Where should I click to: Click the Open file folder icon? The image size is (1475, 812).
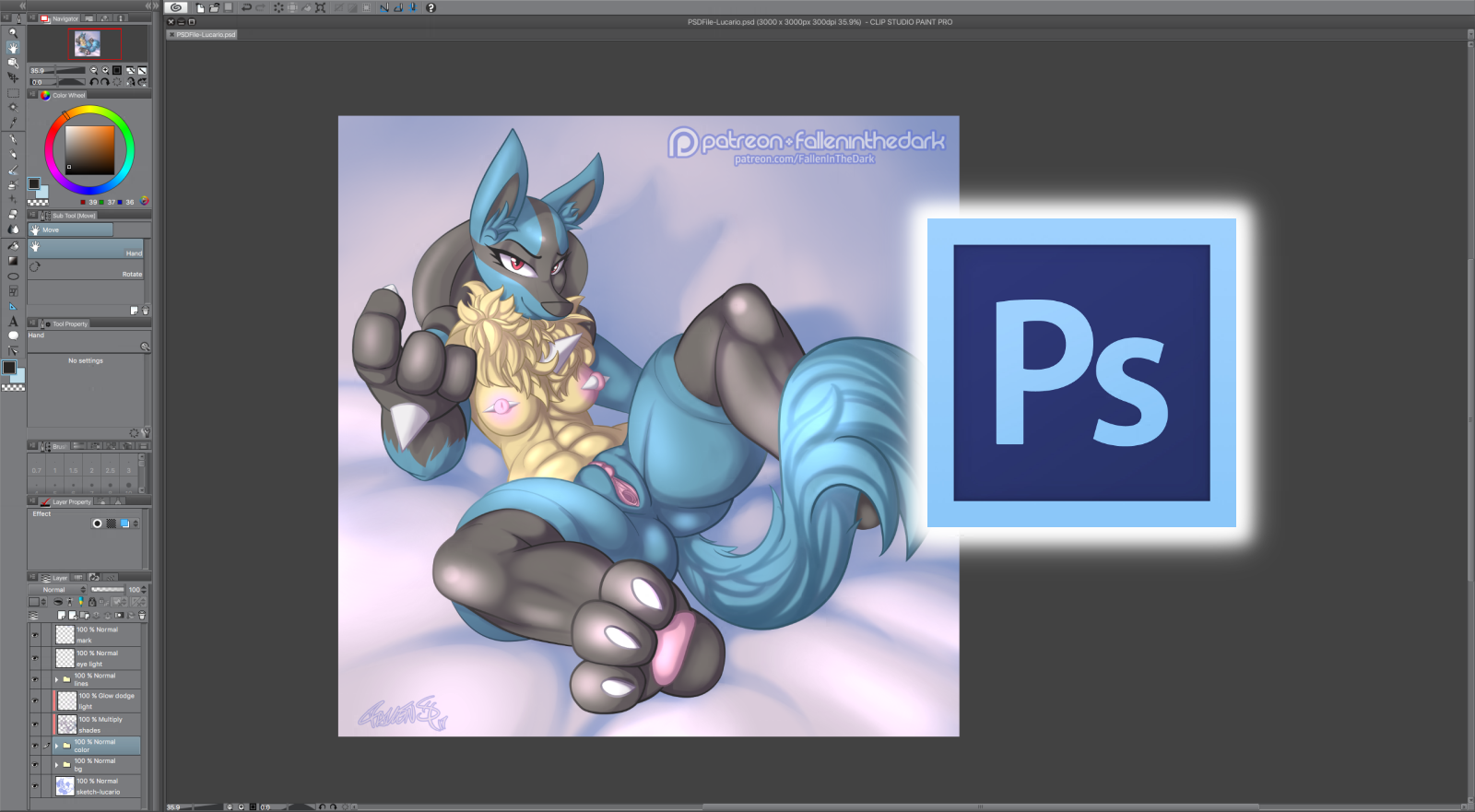coord(214,7)
